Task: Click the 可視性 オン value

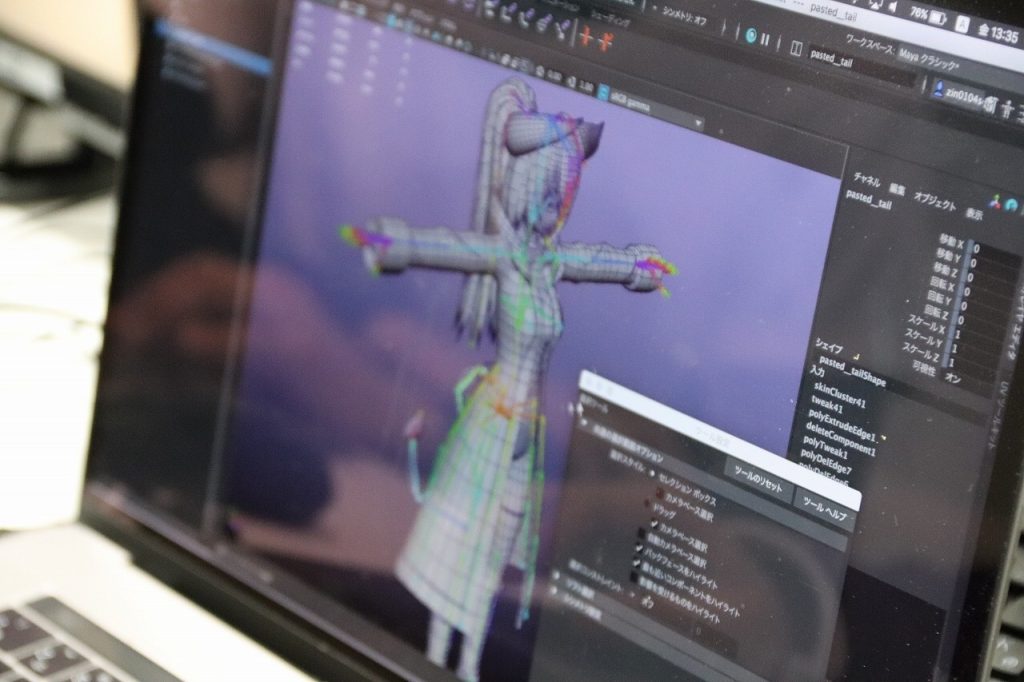Action: click(953, 378)
